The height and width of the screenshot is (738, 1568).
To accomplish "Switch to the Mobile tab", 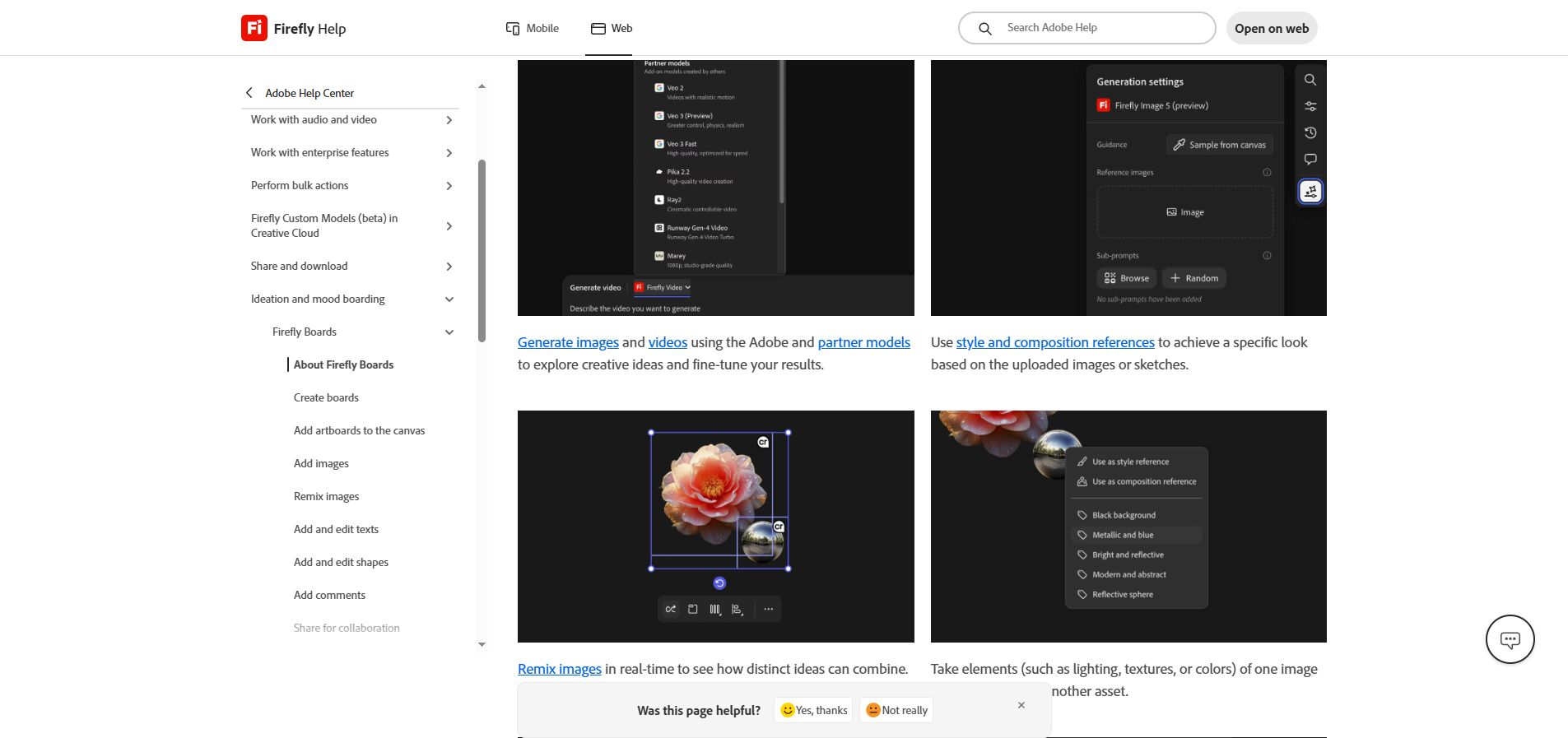I will click(x=533, y=28).
